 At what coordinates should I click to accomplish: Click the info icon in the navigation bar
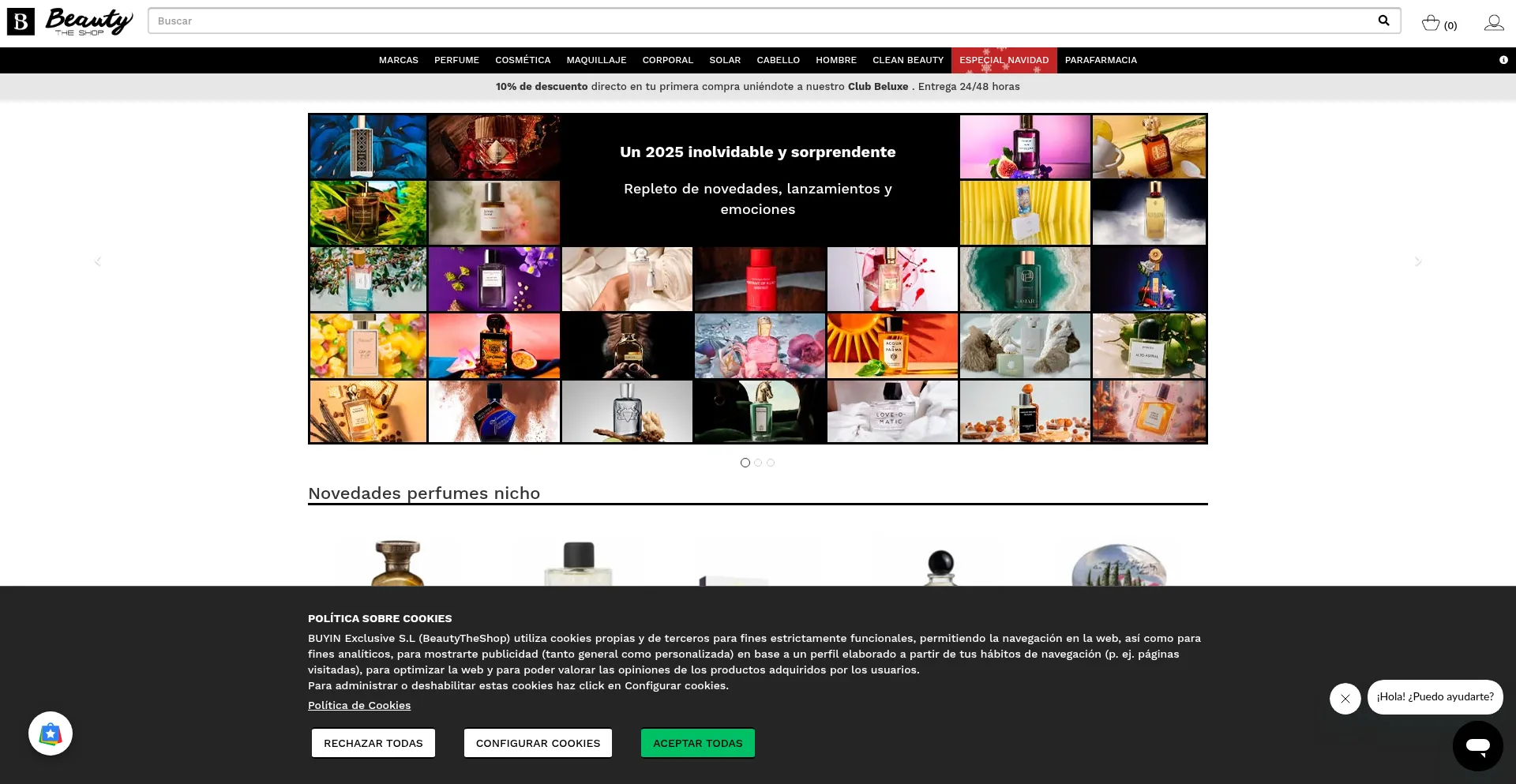point(1503,60)
